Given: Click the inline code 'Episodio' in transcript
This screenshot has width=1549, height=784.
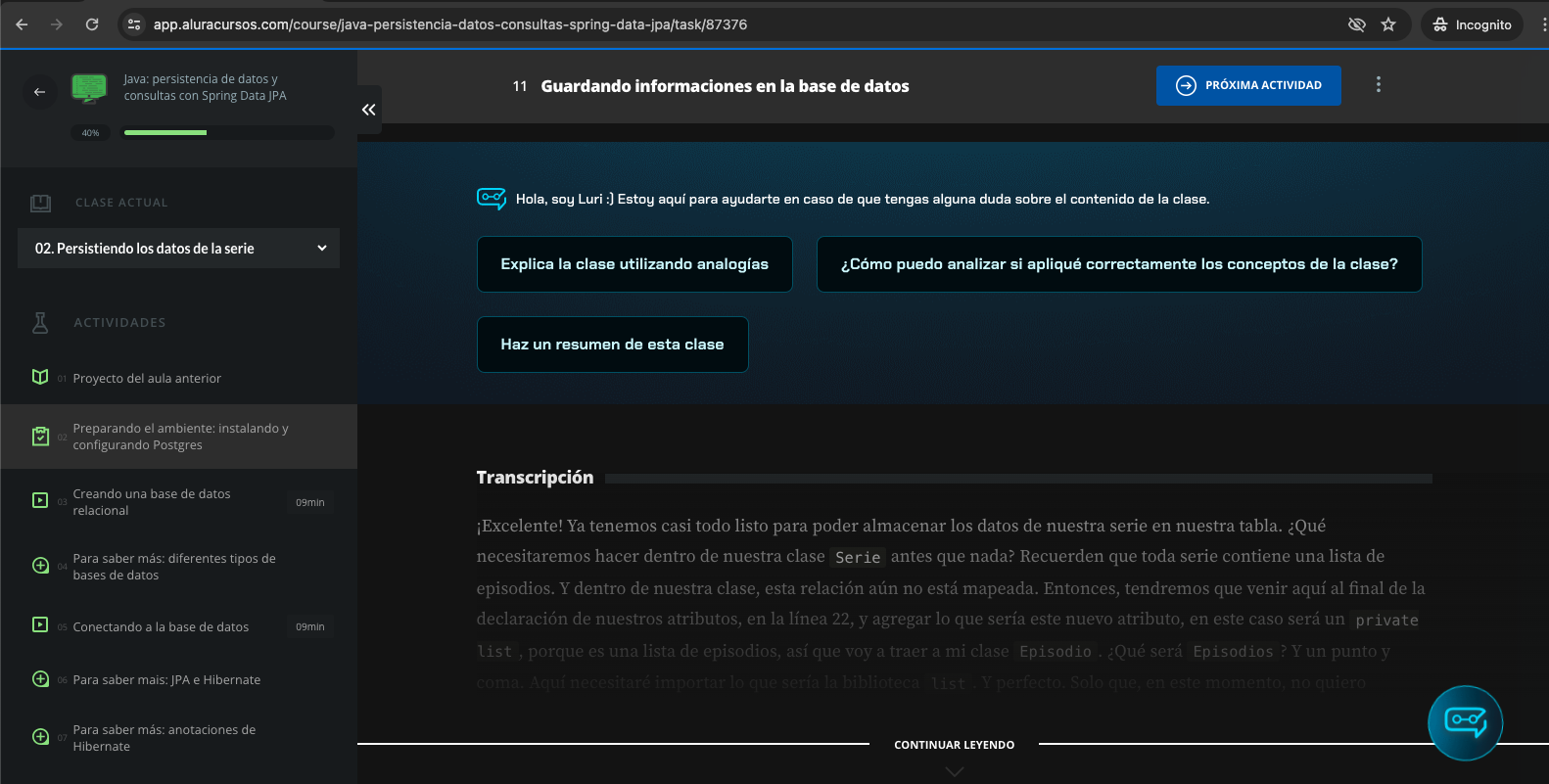Looking at the screenshot, I should coord(1055,652).
